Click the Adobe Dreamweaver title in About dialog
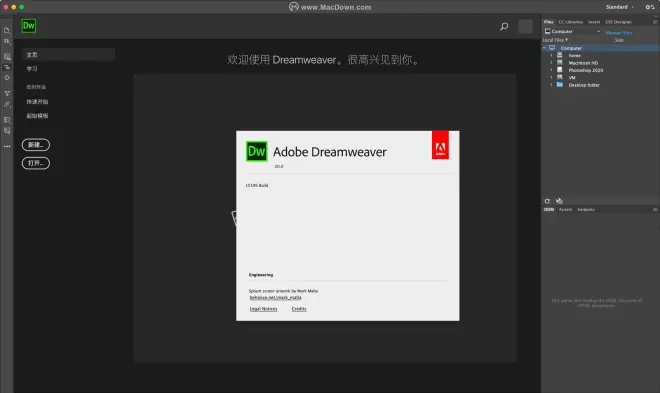The image size is (660, 393). [x=330, y=152]
